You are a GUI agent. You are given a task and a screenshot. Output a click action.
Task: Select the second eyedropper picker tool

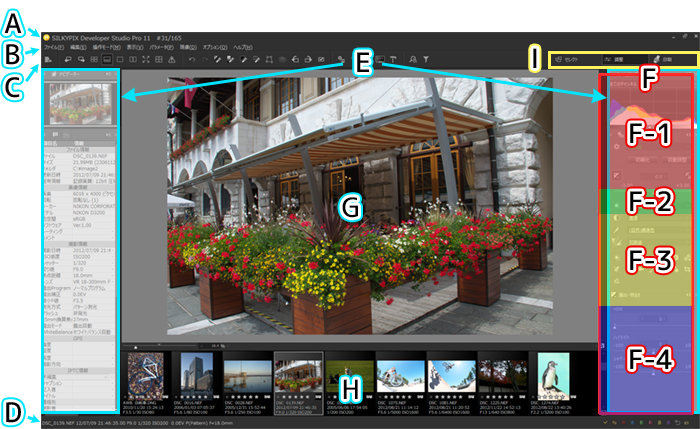click(230, 59)
